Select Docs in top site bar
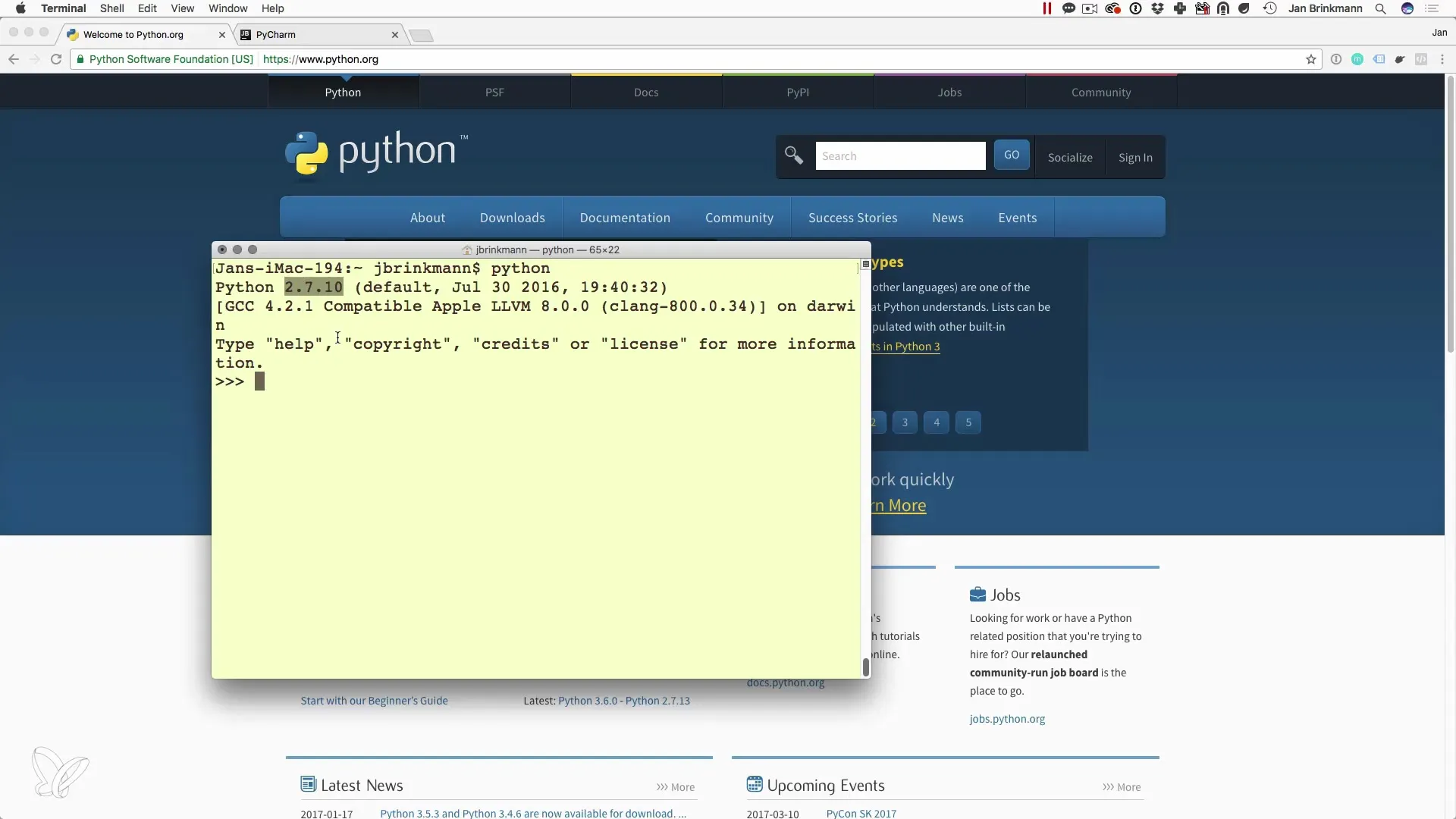Viewport: 1456px width, 819px height. point(646,92)
